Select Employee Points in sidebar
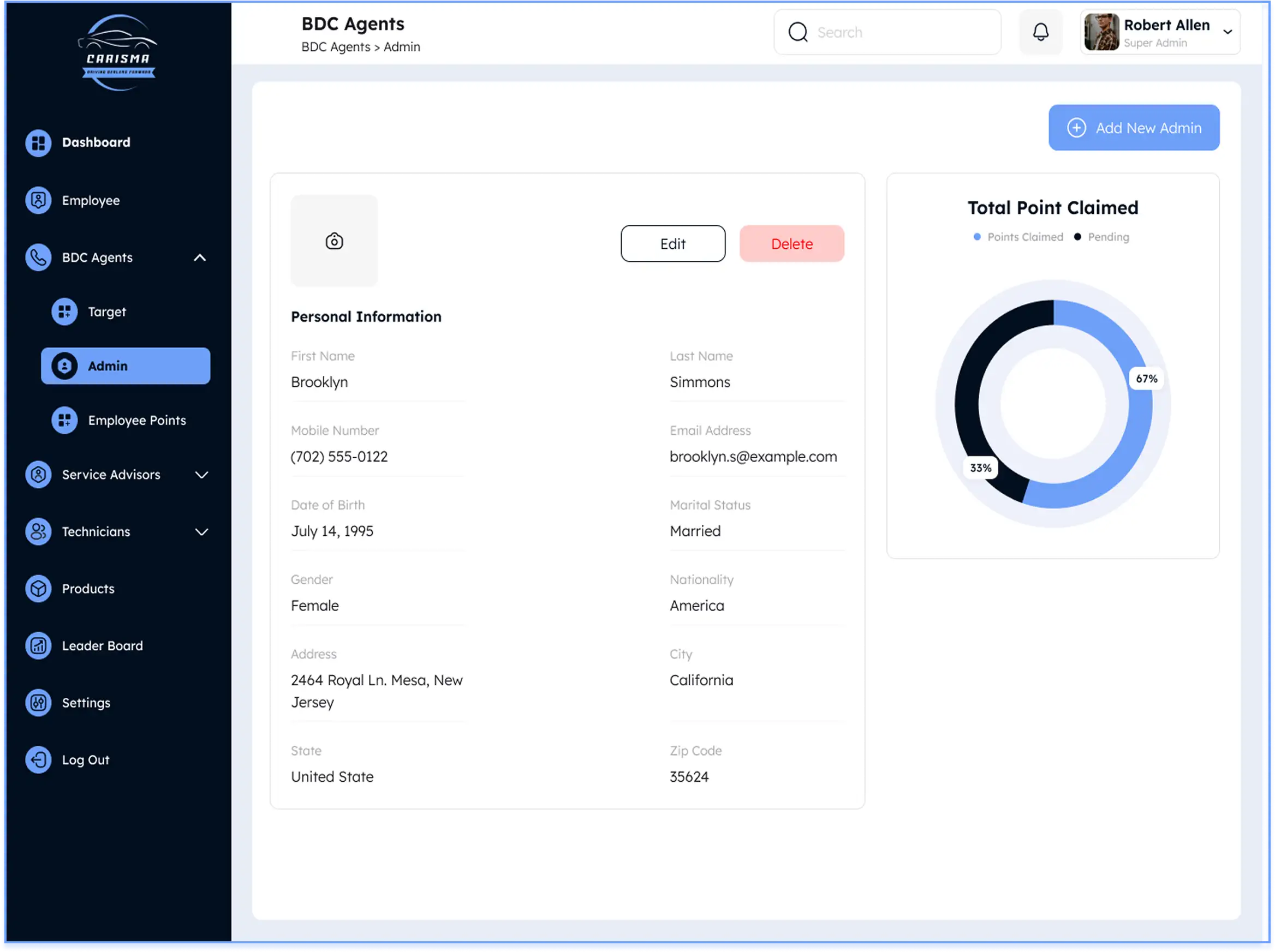Screen dimensions: 1275x952 point(136,420)
